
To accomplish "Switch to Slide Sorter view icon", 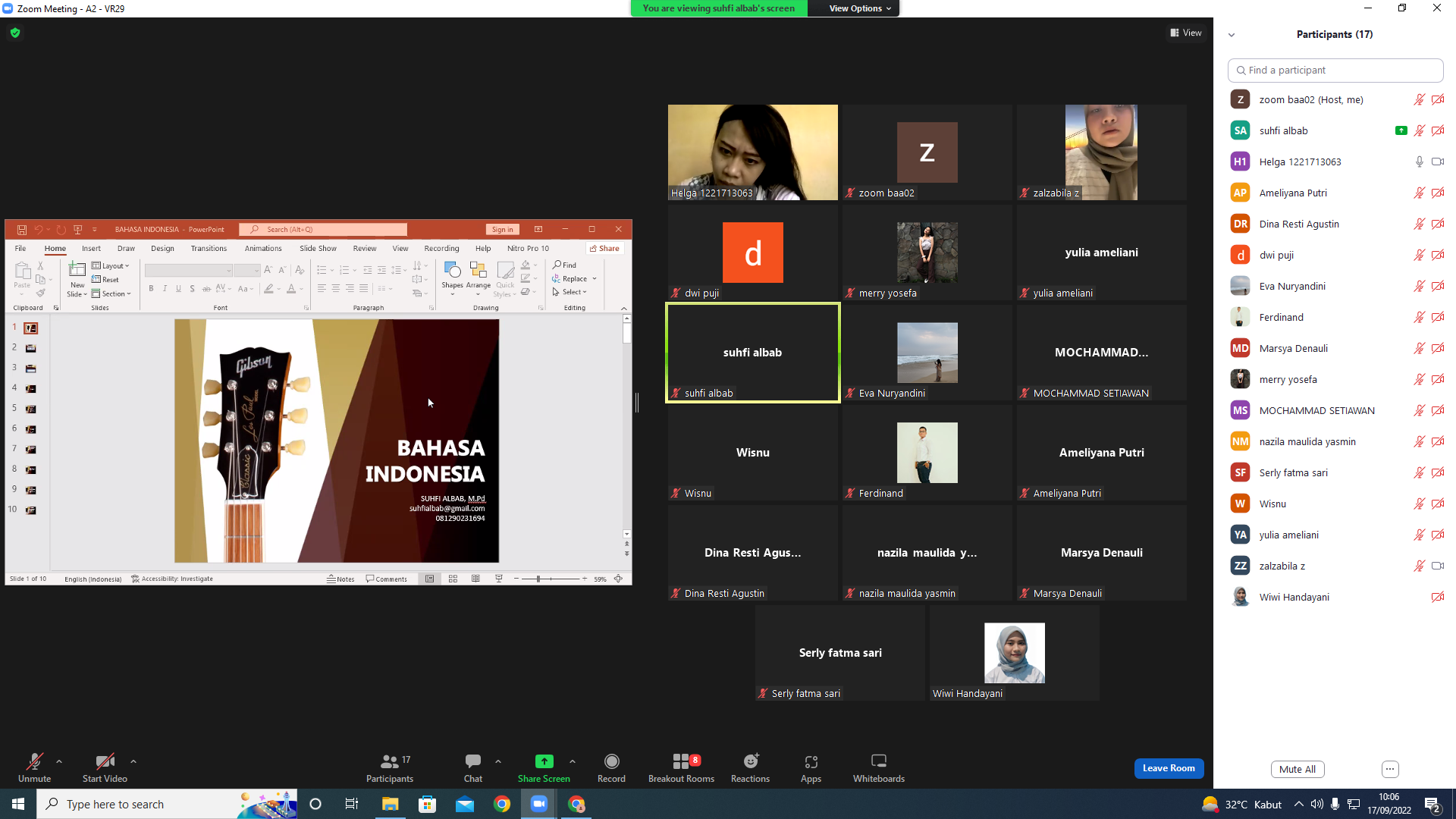I will [x=453, y=579].
